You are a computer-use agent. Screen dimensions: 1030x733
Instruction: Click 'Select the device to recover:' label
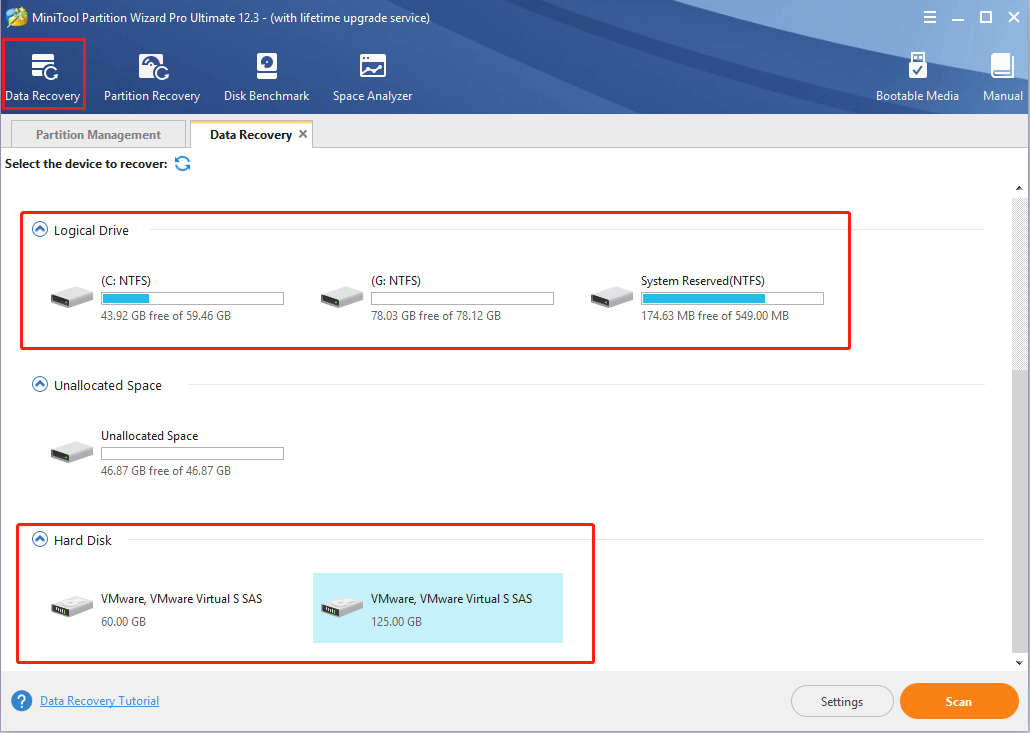coord(87,164)
